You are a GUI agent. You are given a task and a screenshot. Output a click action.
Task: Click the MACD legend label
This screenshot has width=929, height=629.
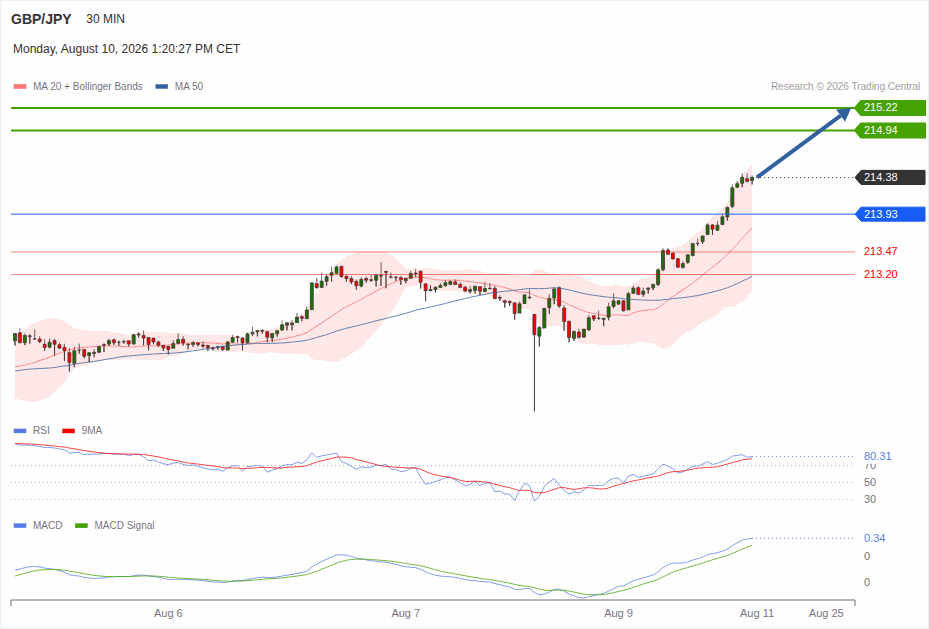click(47, 525)
